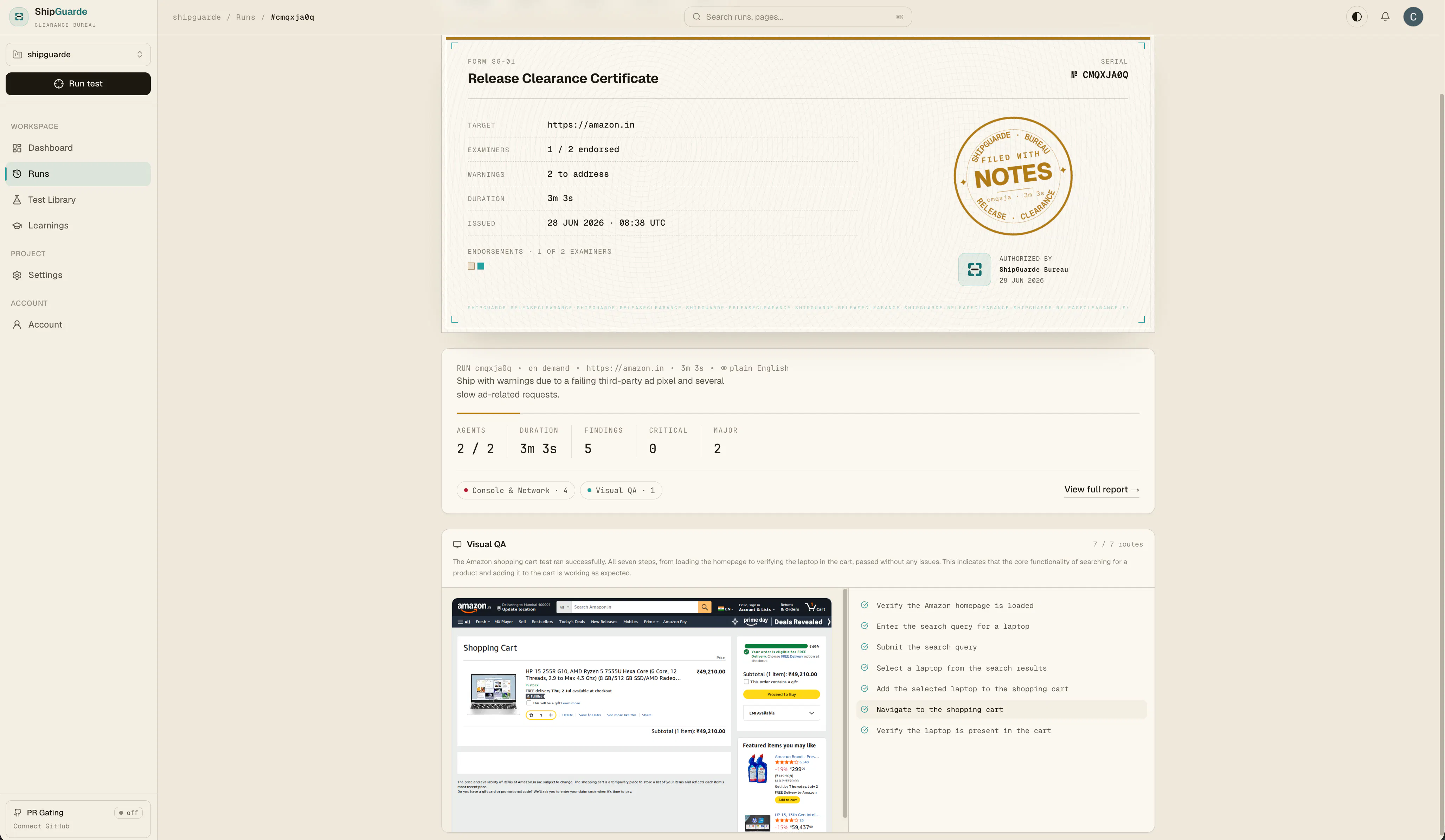Click check icon for Add the selected laptop
Screen dimensions: 1445x840
pos(864,689)
